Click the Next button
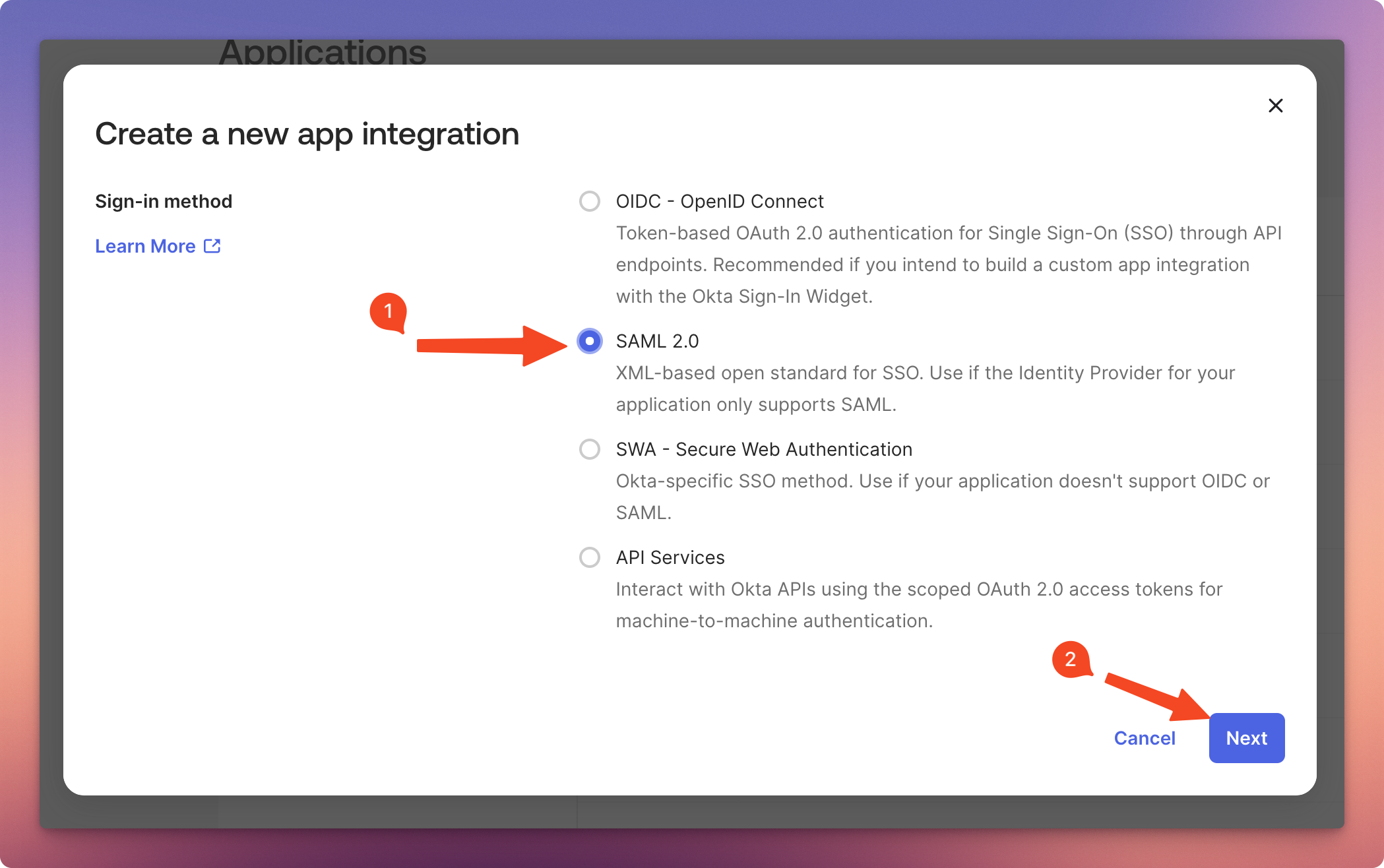1384x868 pixels. pyautogui.click(x=1246, y=738)
